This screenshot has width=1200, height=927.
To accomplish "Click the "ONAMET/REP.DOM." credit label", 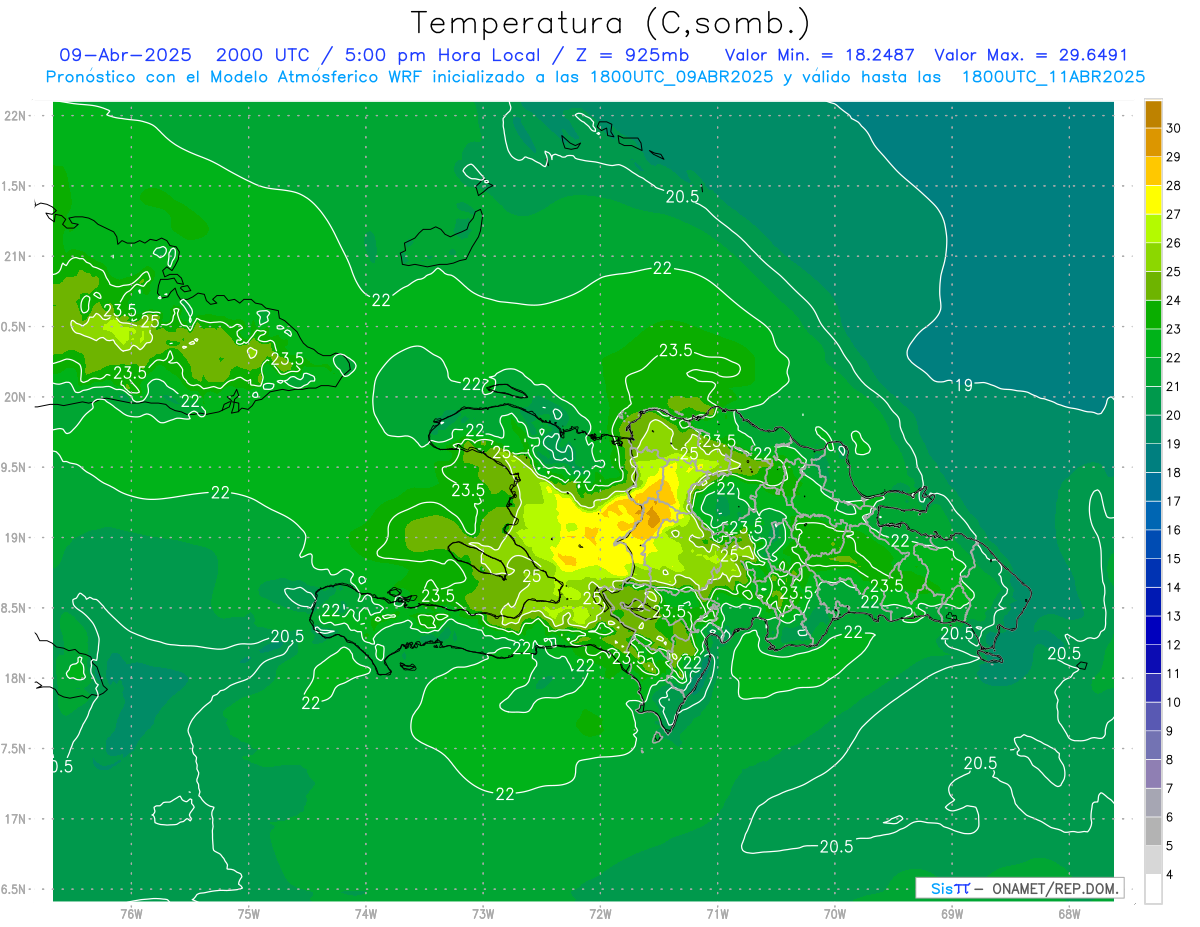I will click(x=1054, y=888).
